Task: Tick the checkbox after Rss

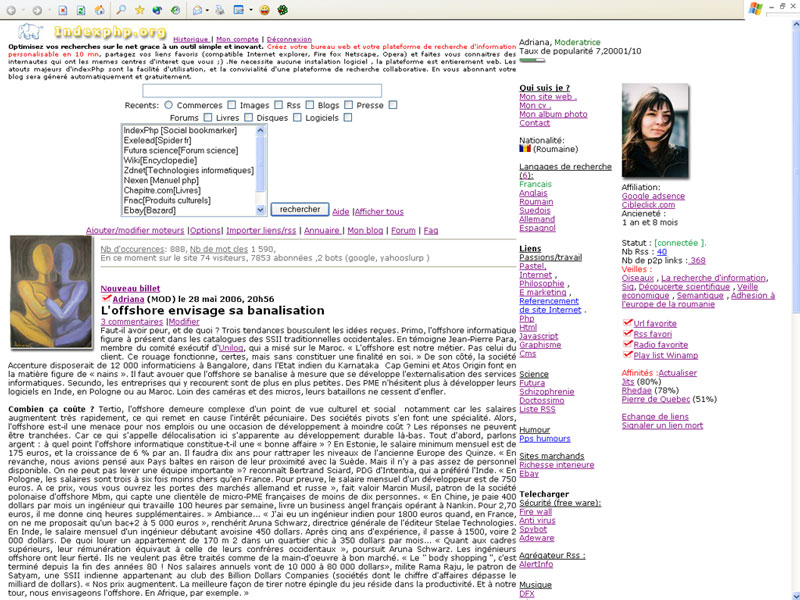Action: (x=310, y=105)
